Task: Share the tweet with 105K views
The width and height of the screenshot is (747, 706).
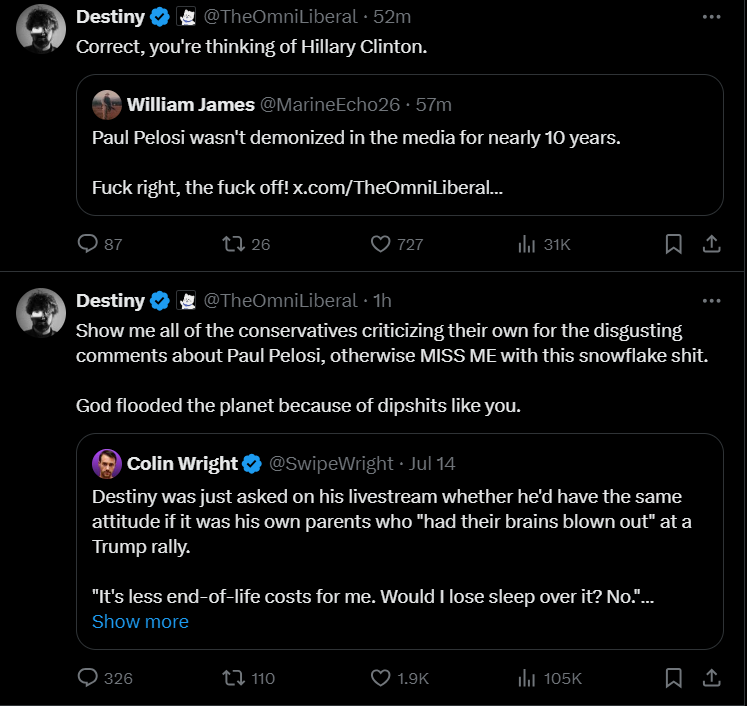Action: (x=711, y=677)
